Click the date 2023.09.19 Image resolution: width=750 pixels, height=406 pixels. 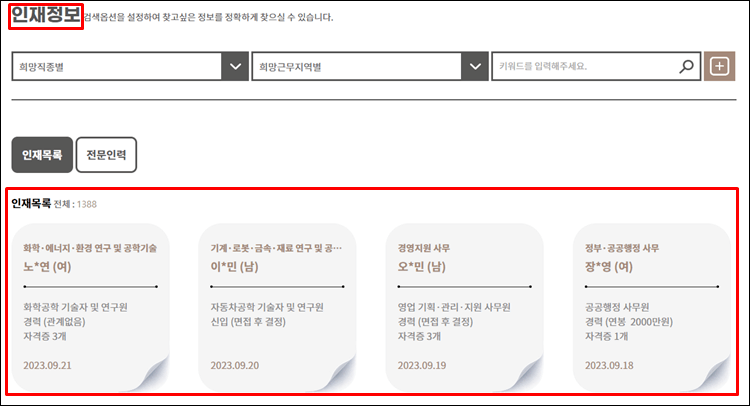422,365
